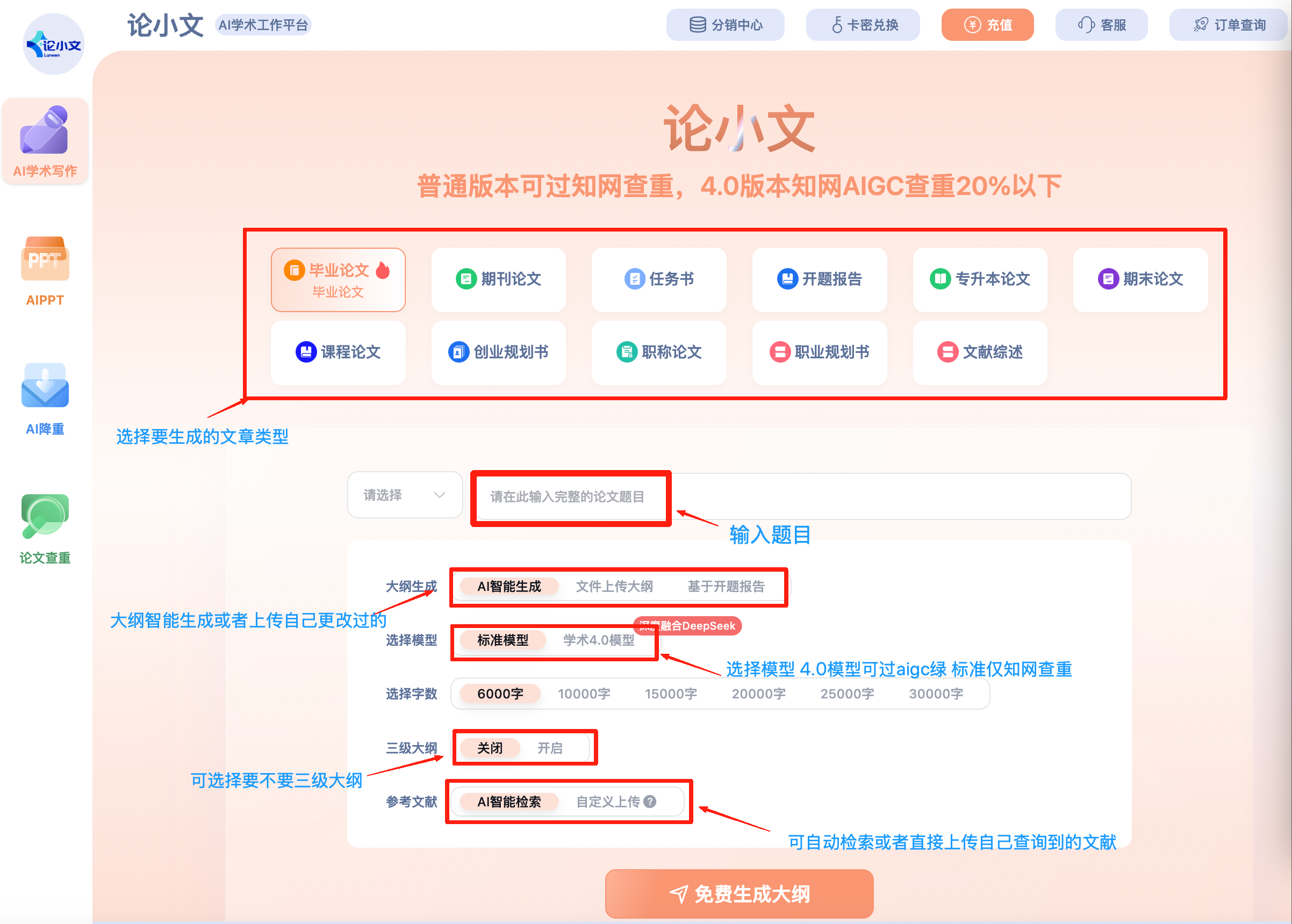Turn 三级大纲 to 开启

point(550,748)
